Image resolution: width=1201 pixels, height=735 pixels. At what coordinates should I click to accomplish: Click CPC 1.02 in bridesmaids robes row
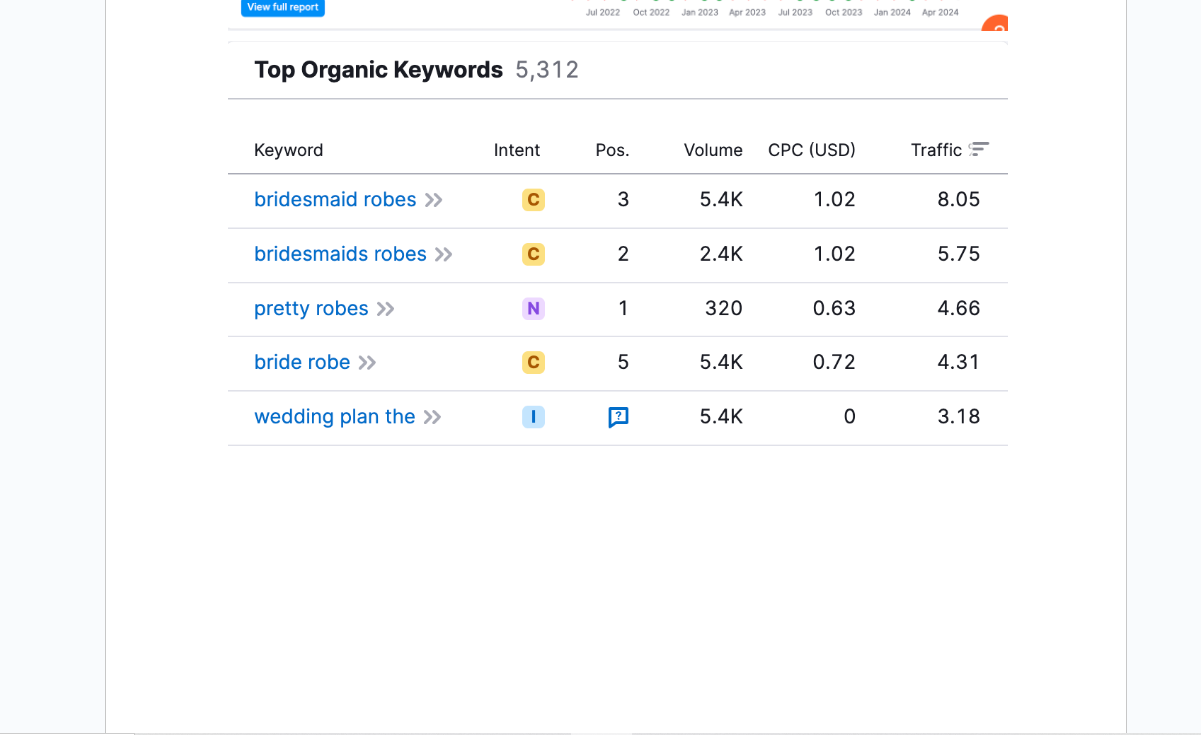(835, 254)
